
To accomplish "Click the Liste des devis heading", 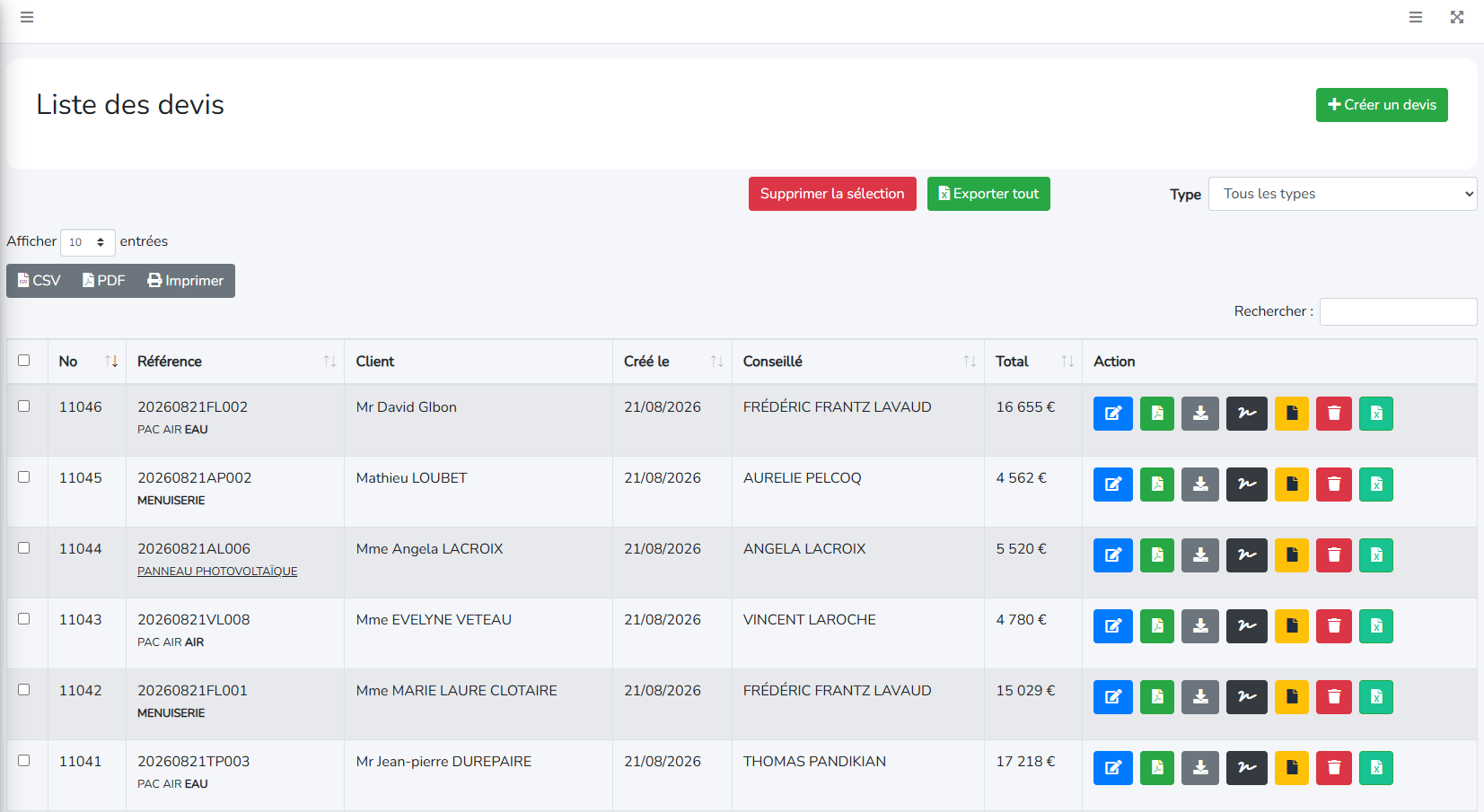I will (x=130, y=105).
